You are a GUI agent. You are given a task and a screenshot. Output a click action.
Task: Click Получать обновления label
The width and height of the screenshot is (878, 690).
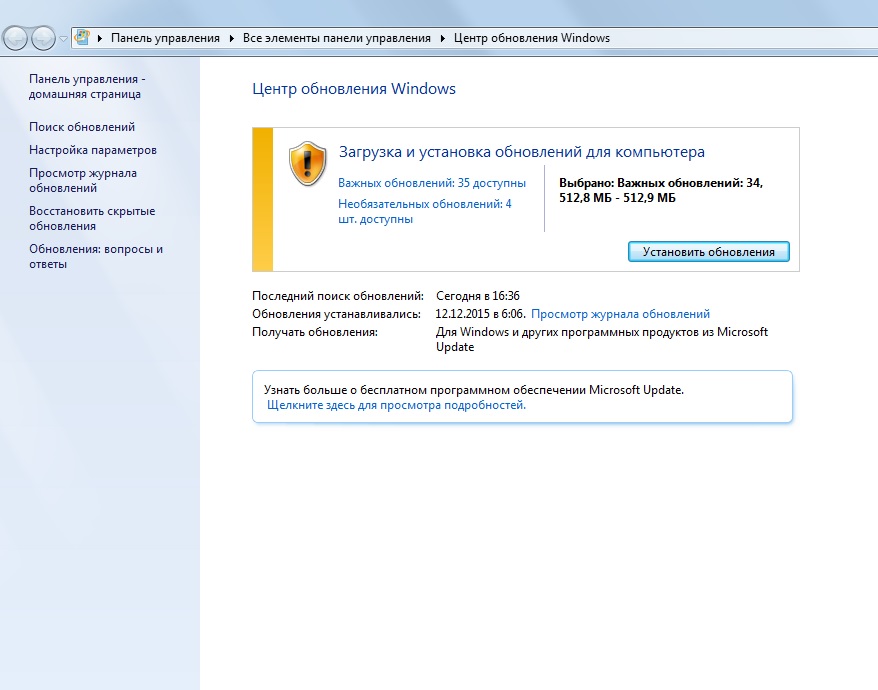(315, 332)
